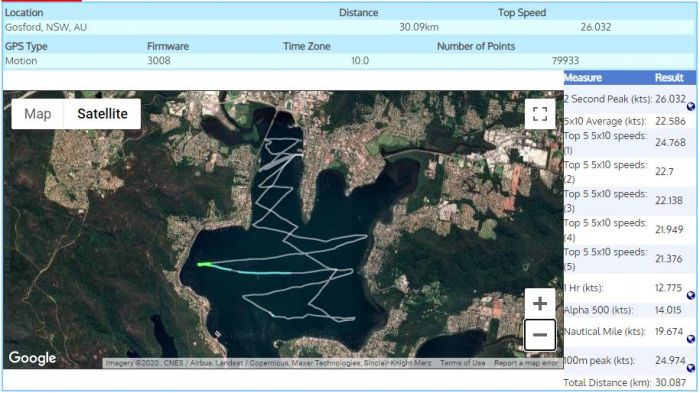Click globe icon beside 1 Hr result
The width and height of the screenshot is (700, 393).
pos(691,295)
